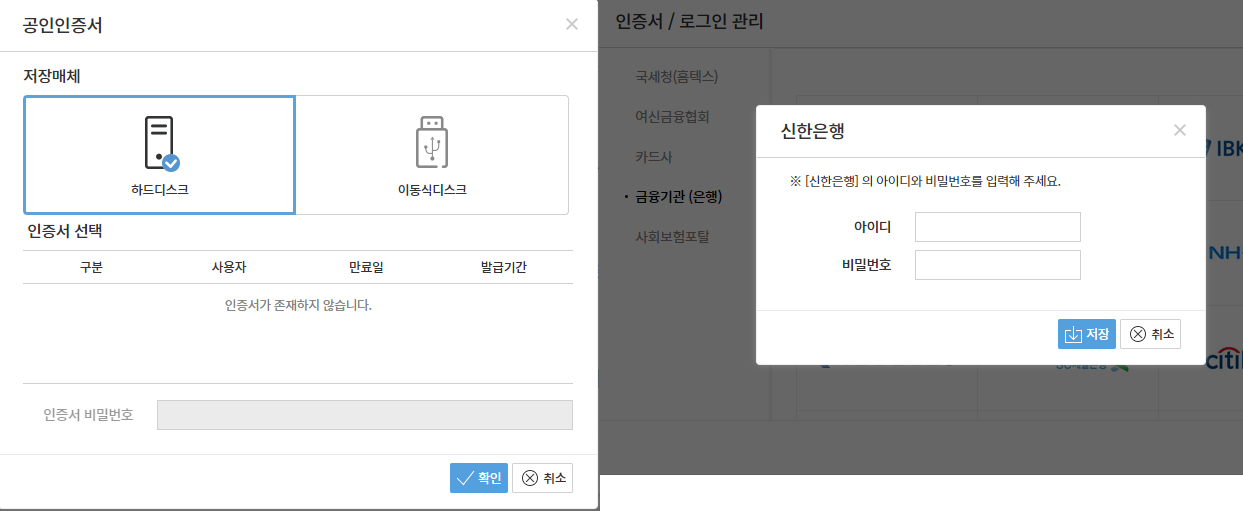Click the 만료일 column header
The width and height of the screenshot is (1243, 511).
click(366, 267)
